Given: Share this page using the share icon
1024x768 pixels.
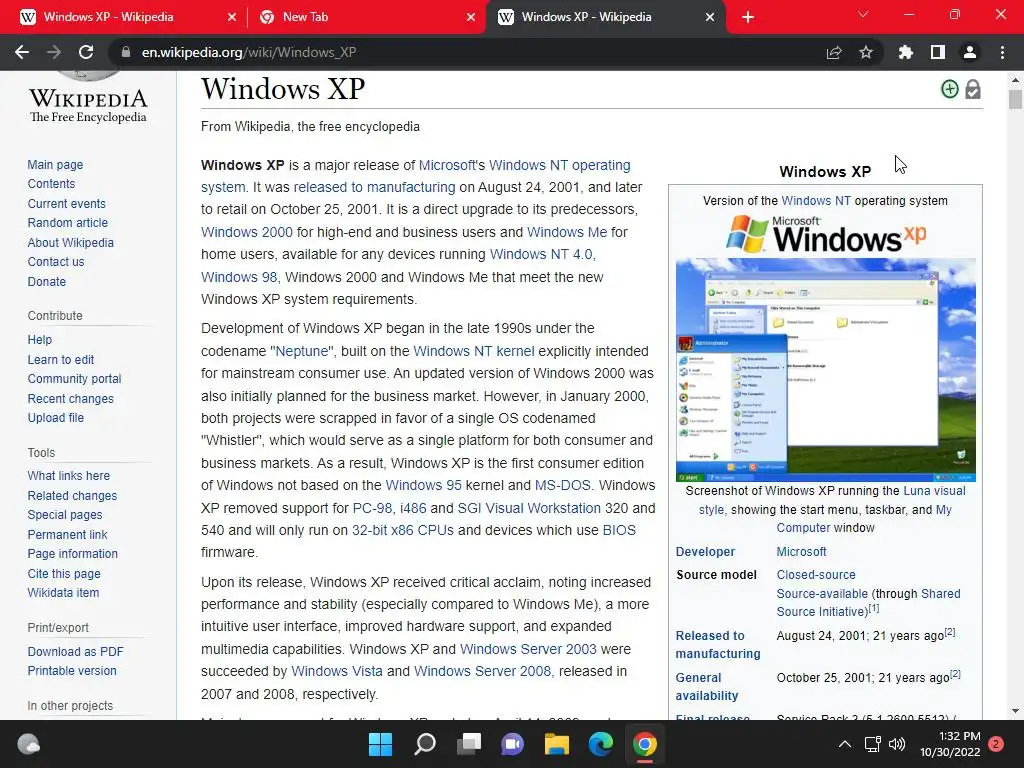Looking at the screenshot, I should (834, 52).
